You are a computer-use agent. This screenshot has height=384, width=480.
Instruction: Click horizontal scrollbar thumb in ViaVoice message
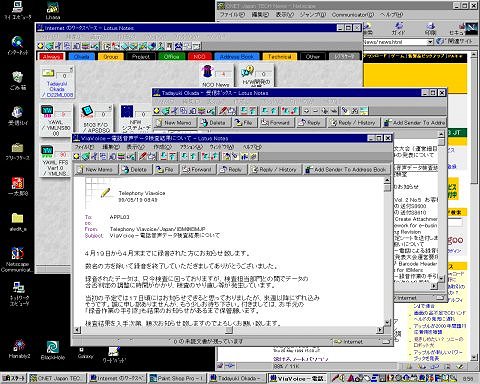229,330
